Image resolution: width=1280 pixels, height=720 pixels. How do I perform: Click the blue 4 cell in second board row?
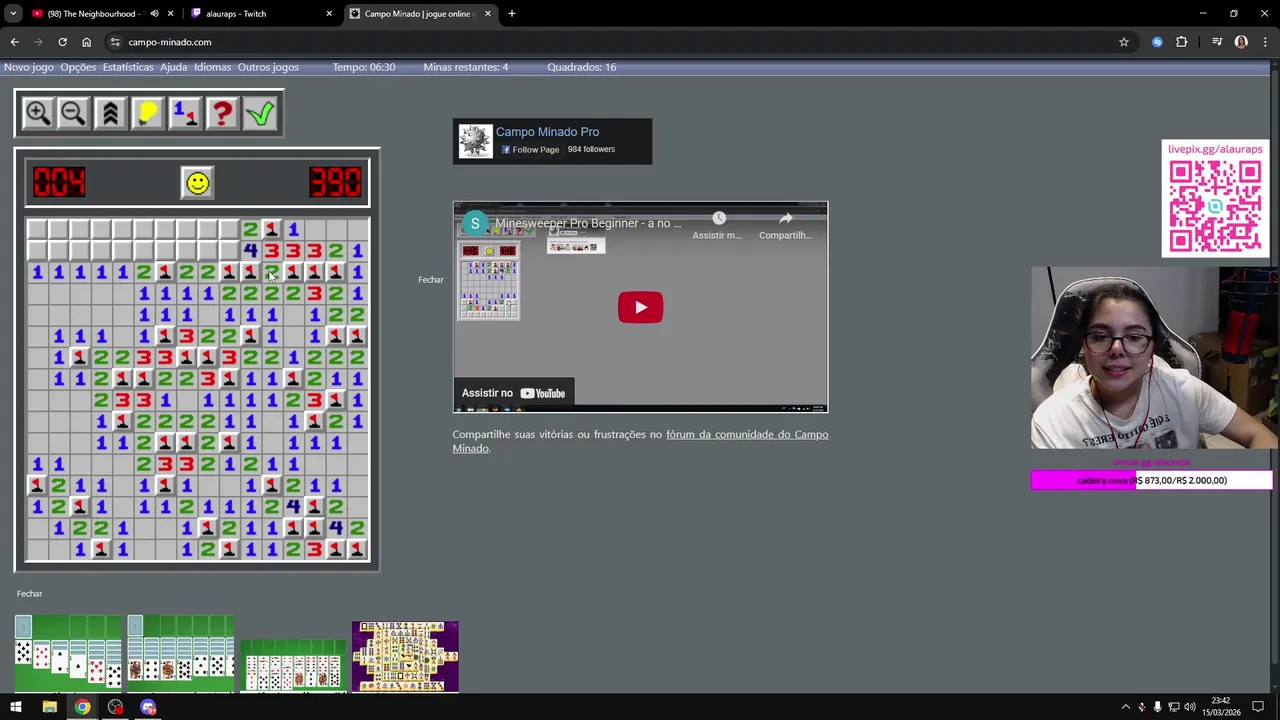250,251
